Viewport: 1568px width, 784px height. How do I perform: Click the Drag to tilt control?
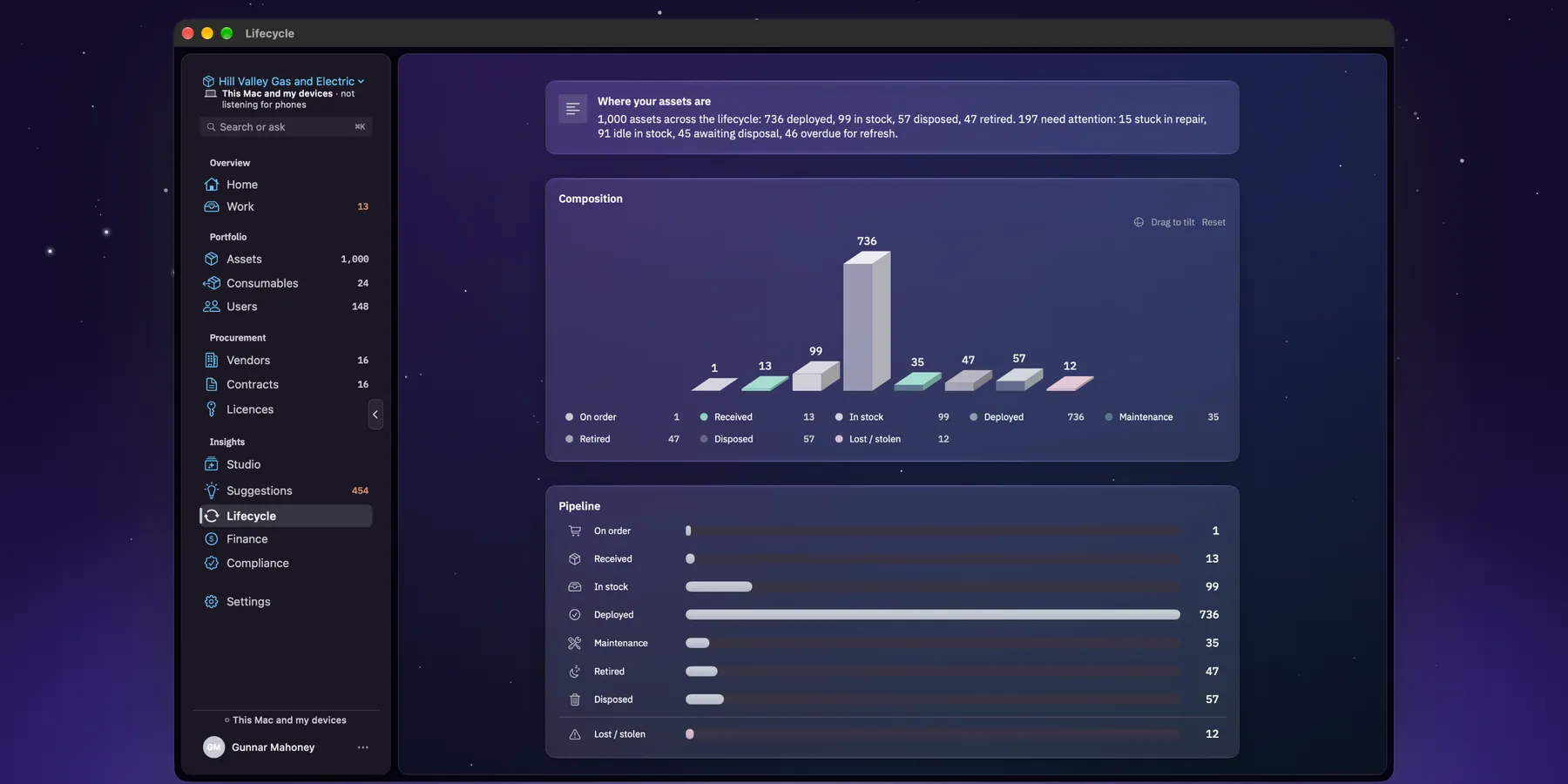[x=1164, y=222]
